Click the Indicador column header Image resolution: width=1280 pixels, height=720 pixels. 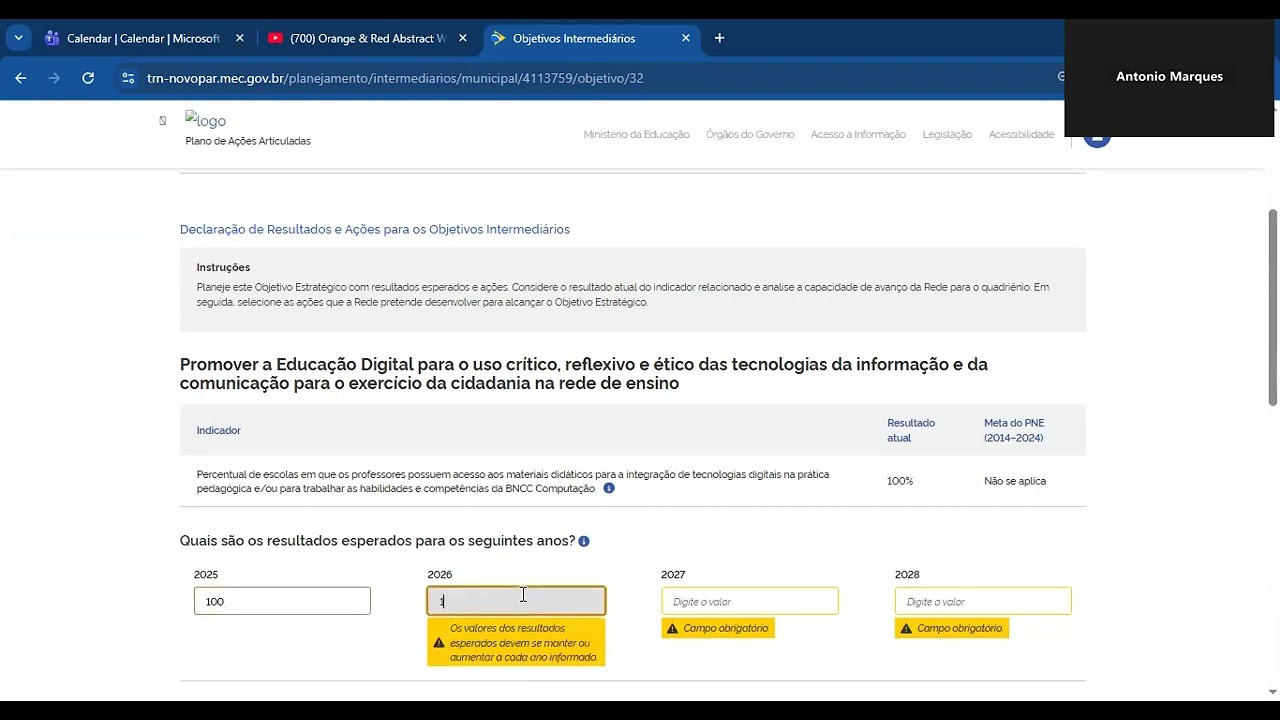click(218, 430)
